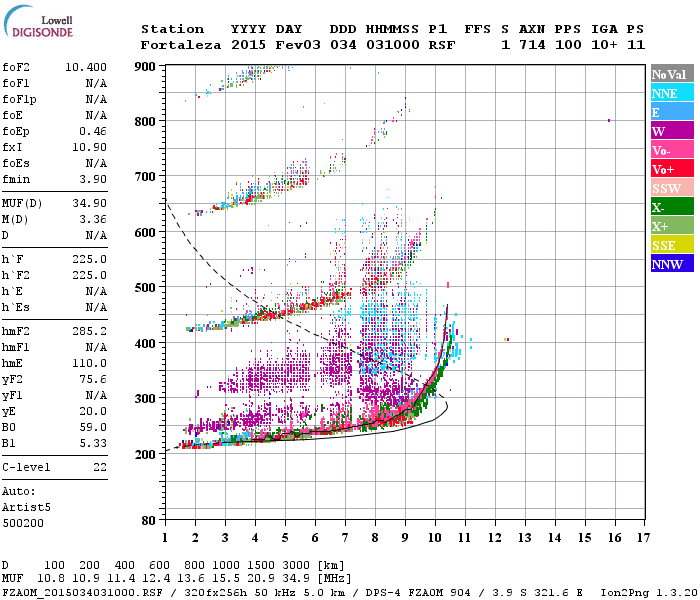This screenshot has height=600, width=700.
Task: Click the 10 MHz frequency axis label
Action: pos(435,538)
